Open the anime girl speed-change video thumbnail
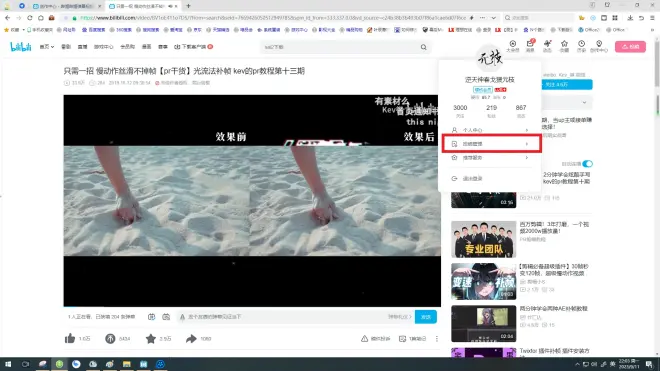 [x=483, y=281]
